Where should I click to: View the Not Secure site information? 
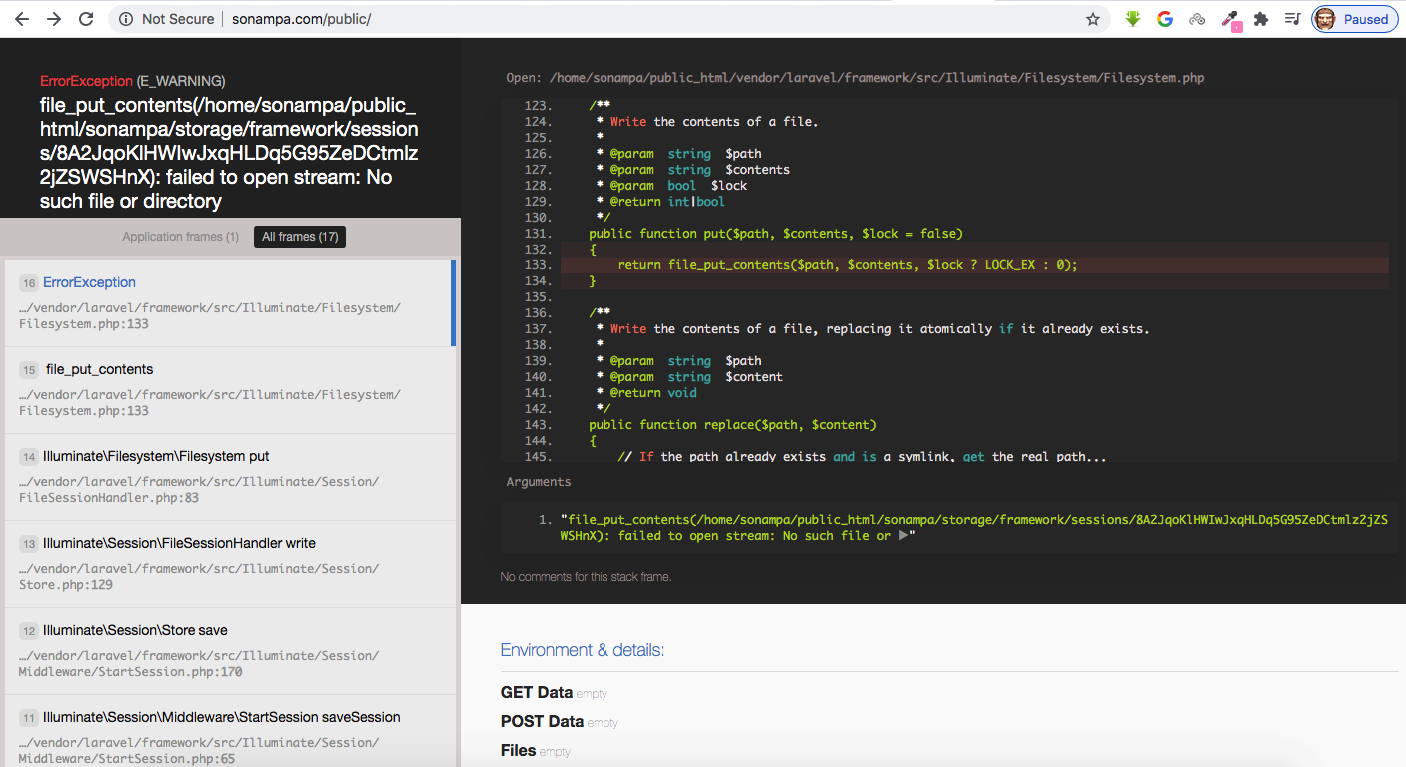(166, 19)
